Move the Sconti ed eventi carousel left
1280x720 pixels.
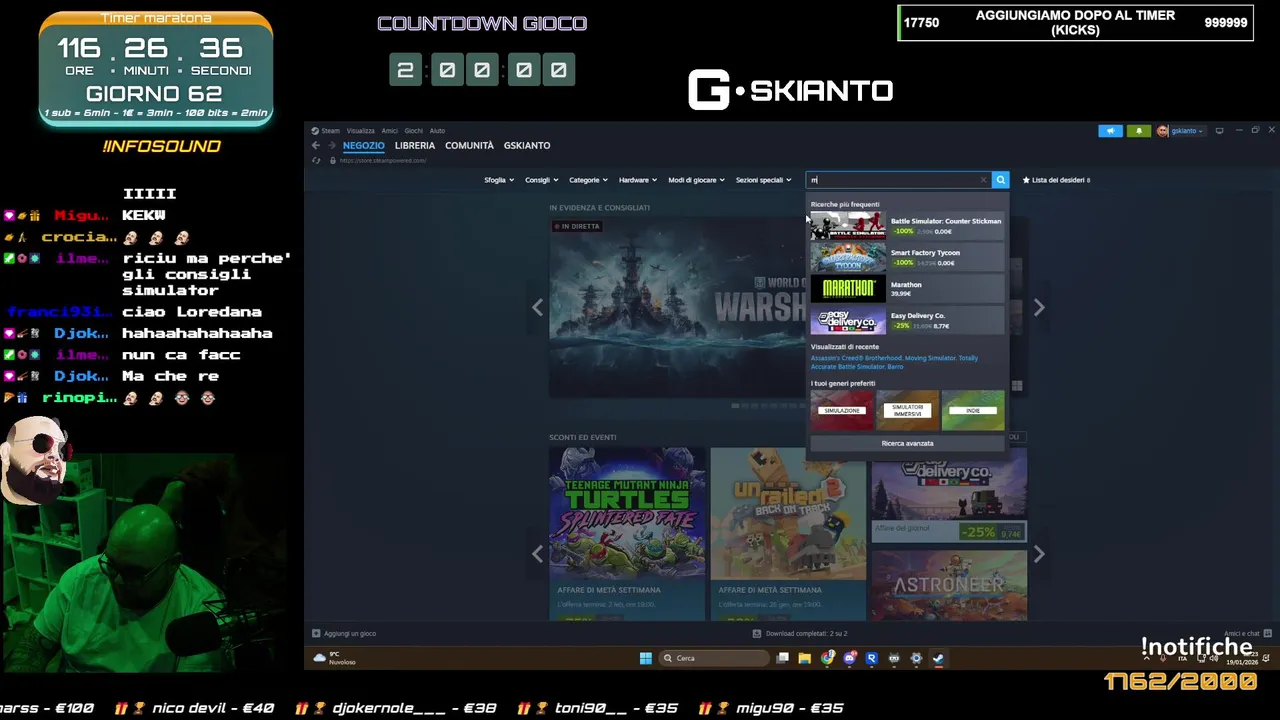click(x=538, y=553)
